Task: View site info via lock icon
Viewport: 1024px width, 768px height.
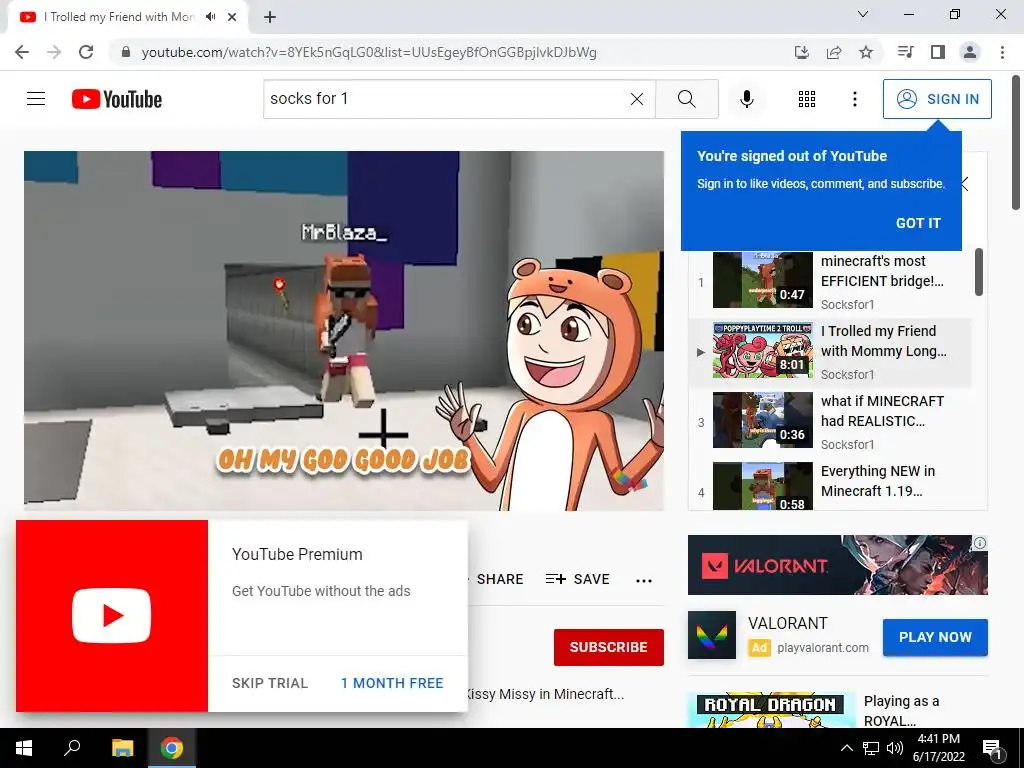Action: (x=126, y=52)
